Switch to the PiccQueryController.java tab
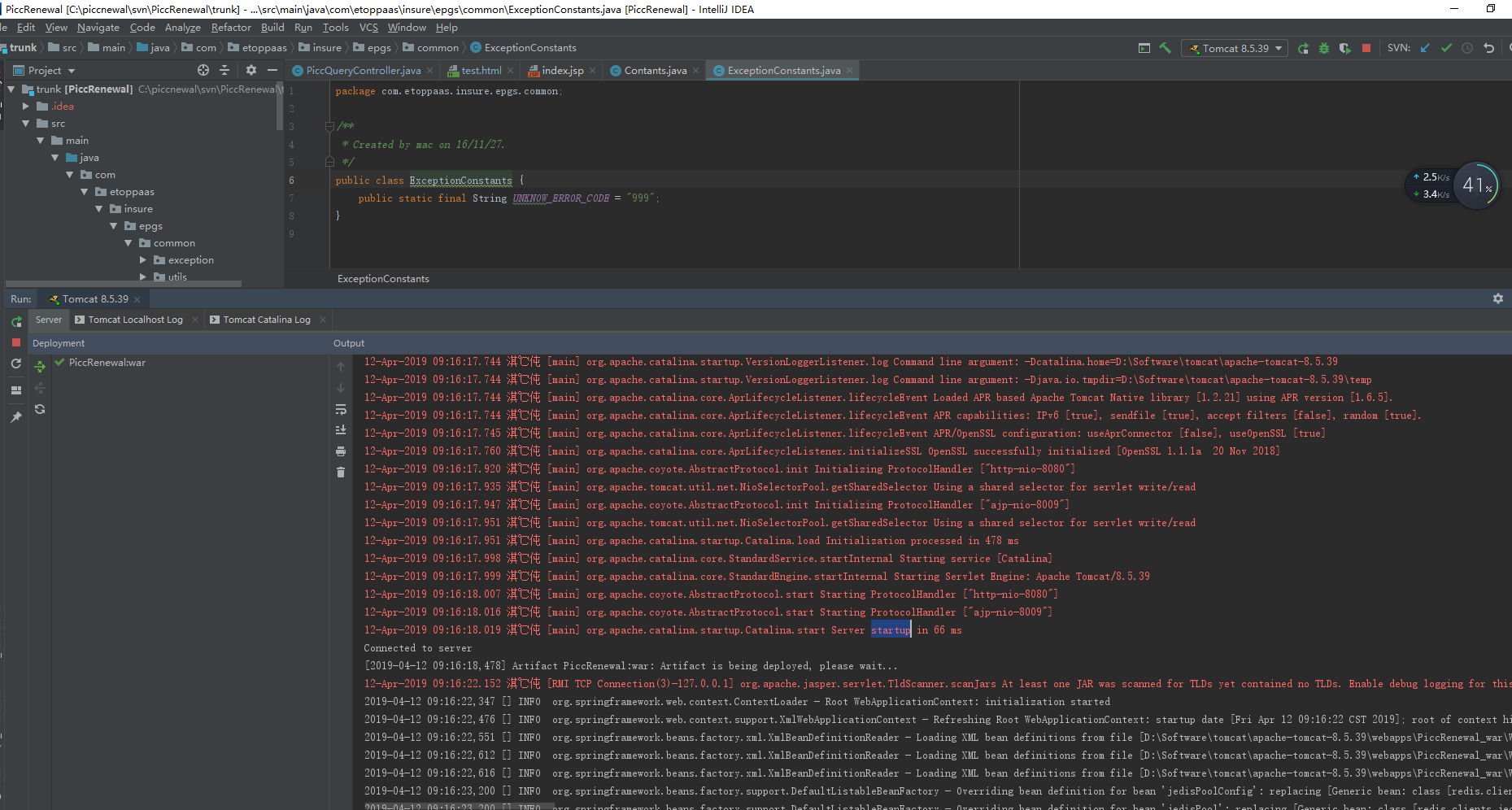1512x810 pixels. point(363,71)
